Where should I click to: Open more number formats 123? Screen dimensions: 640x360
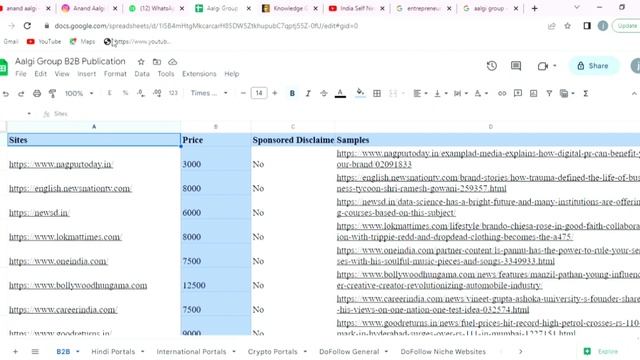[x=173, y=93]
